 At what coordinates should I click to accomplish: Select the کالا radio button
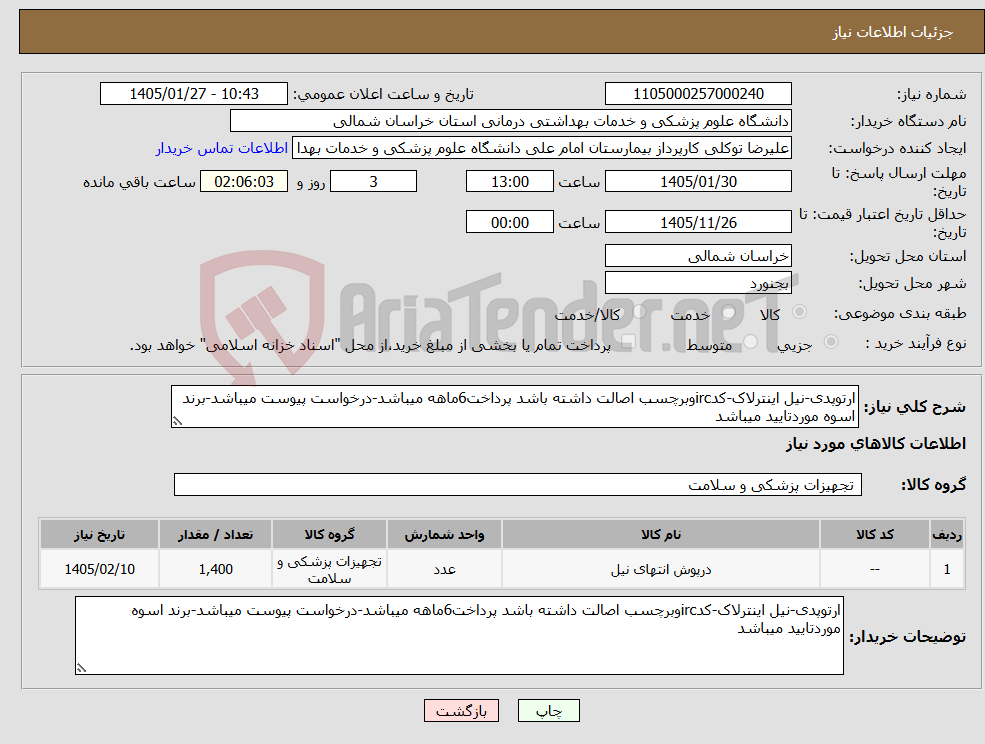click(800, 312)
